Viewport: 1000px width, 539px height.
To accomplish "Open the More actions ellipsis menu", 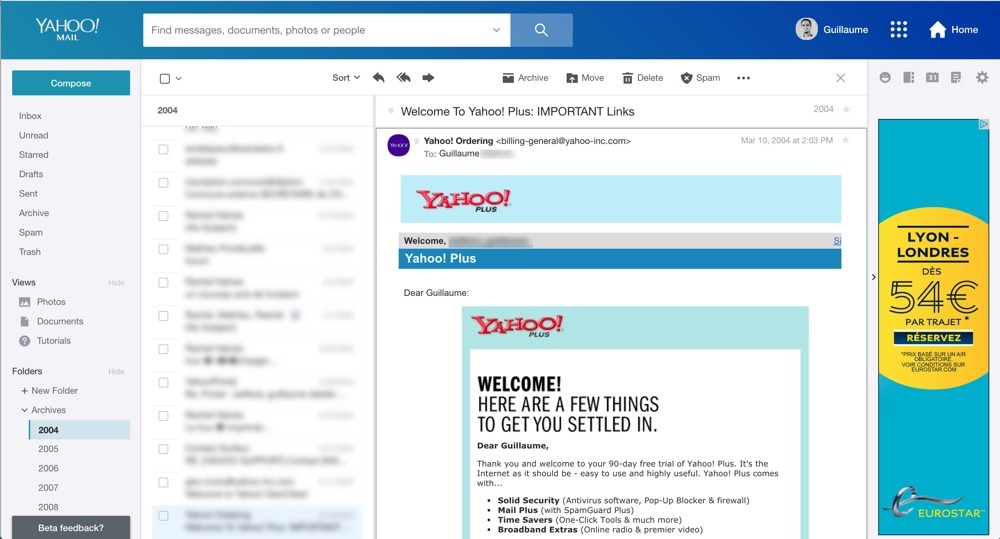I will coord(744,78).
